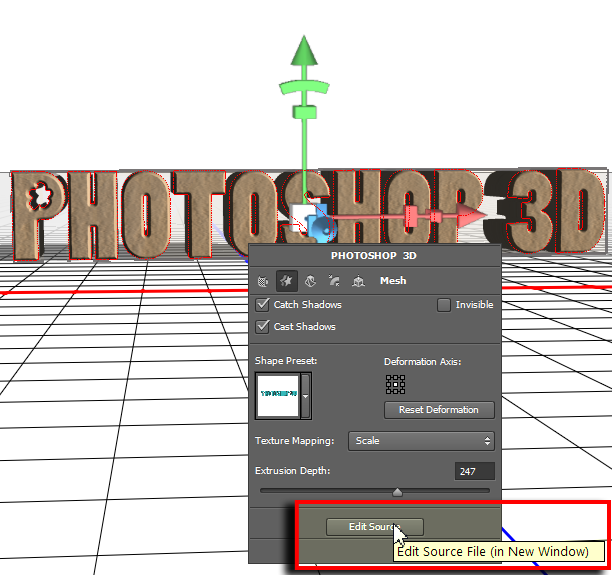Select the Deform properties icon
612x575 pixels.
[310, 282]
